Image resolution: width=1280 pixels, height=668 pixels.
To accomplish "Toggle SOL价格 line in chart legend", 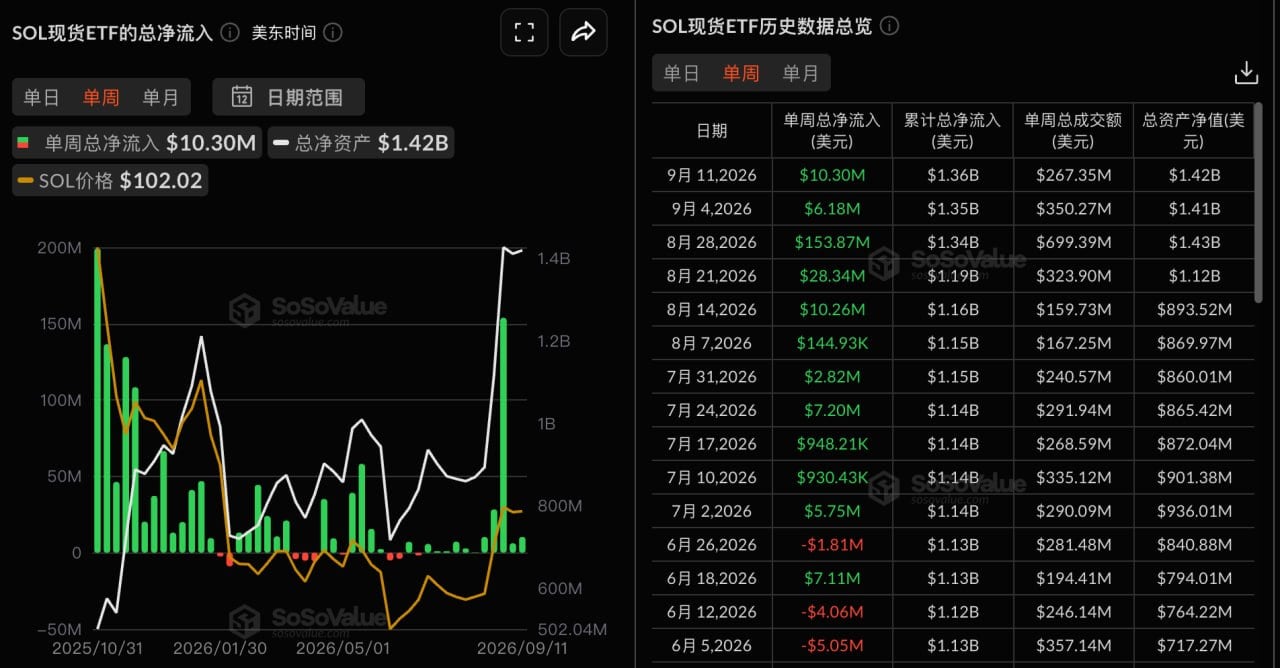I will [110, 181].
